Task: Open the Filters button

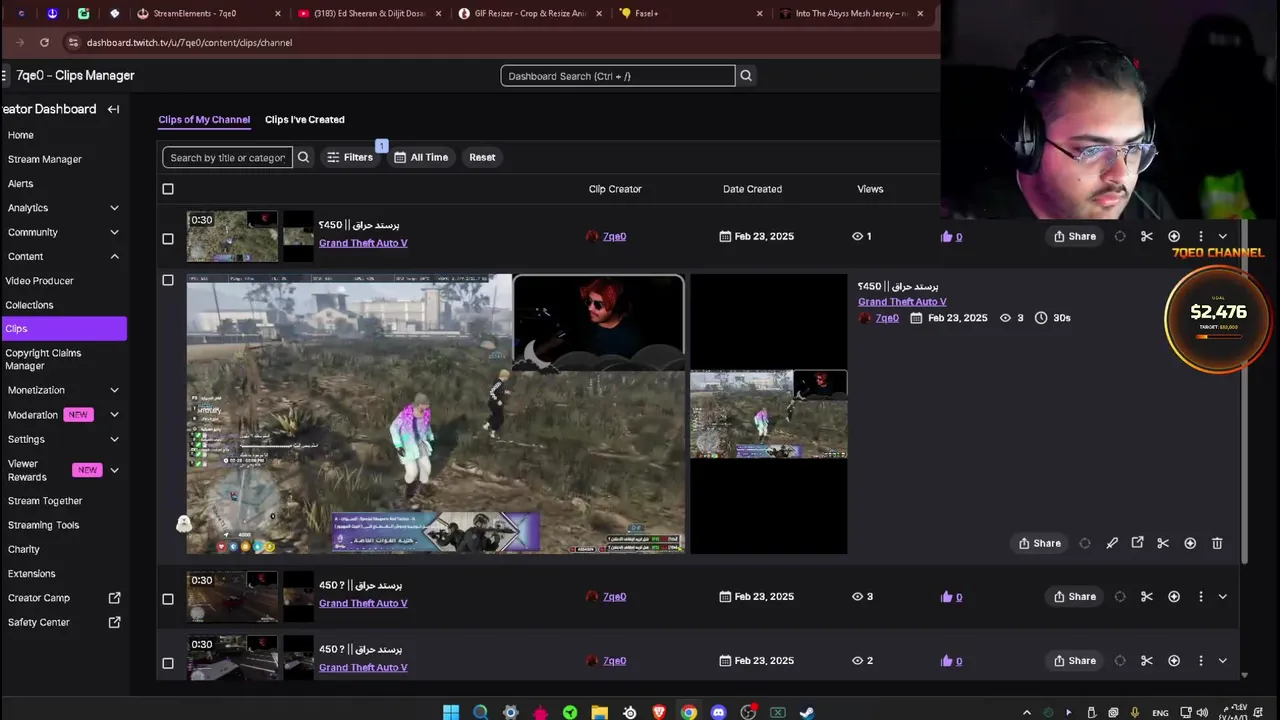Action: coord(349,157)
